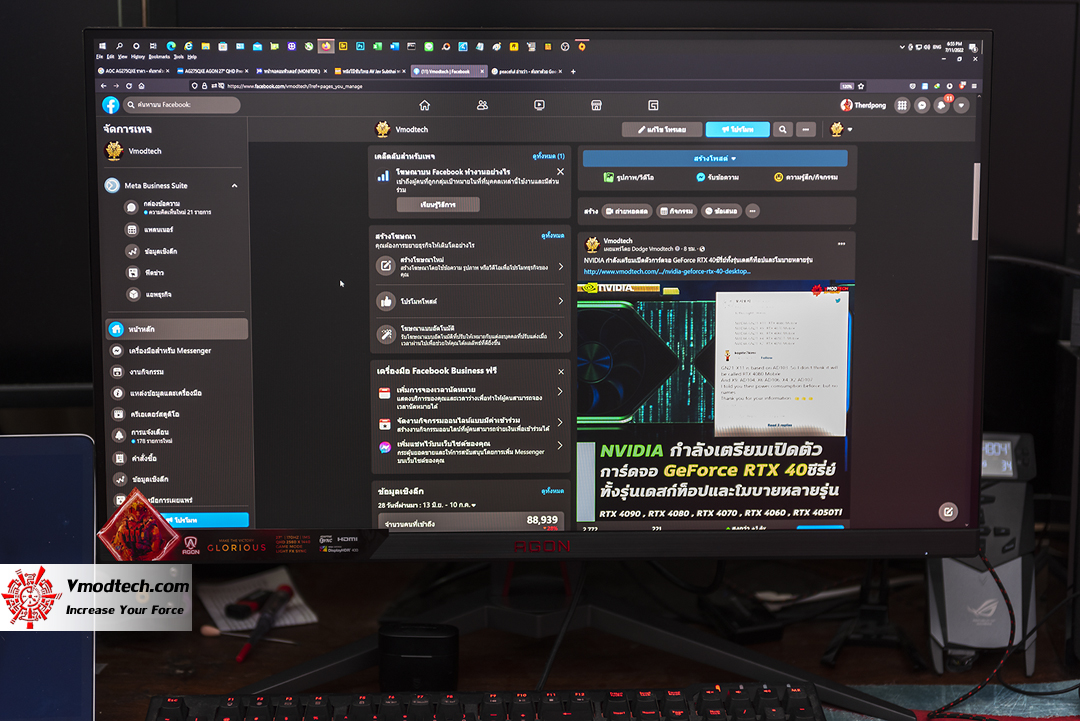Click the floating compose message icon
This screenshot has height=721, width=1080.
coord(948,512)
